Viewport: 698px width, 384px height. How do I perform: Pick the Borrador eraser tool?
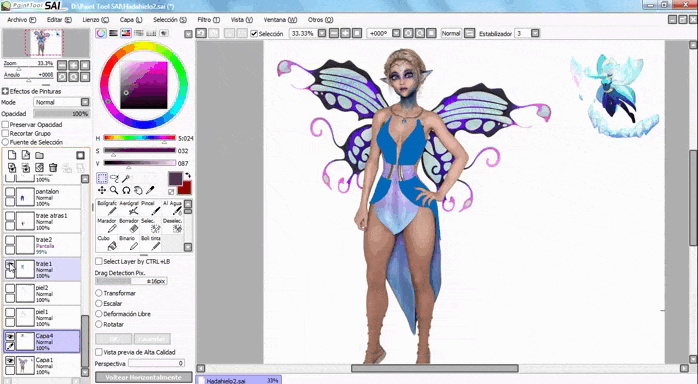click(129, 226)
